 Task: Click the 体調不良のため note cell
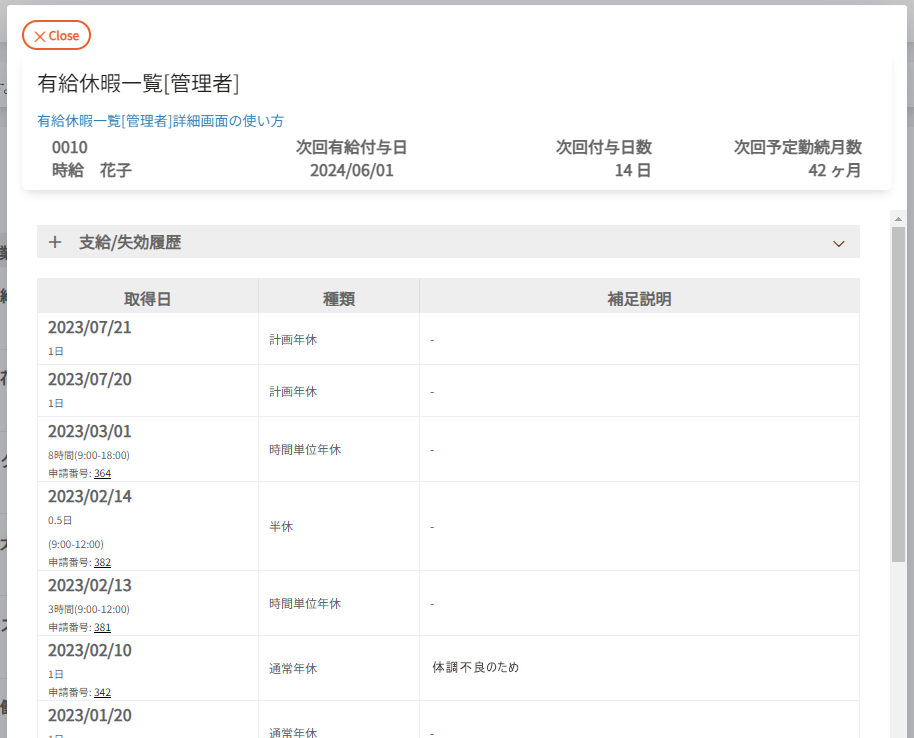coord(475,667)
